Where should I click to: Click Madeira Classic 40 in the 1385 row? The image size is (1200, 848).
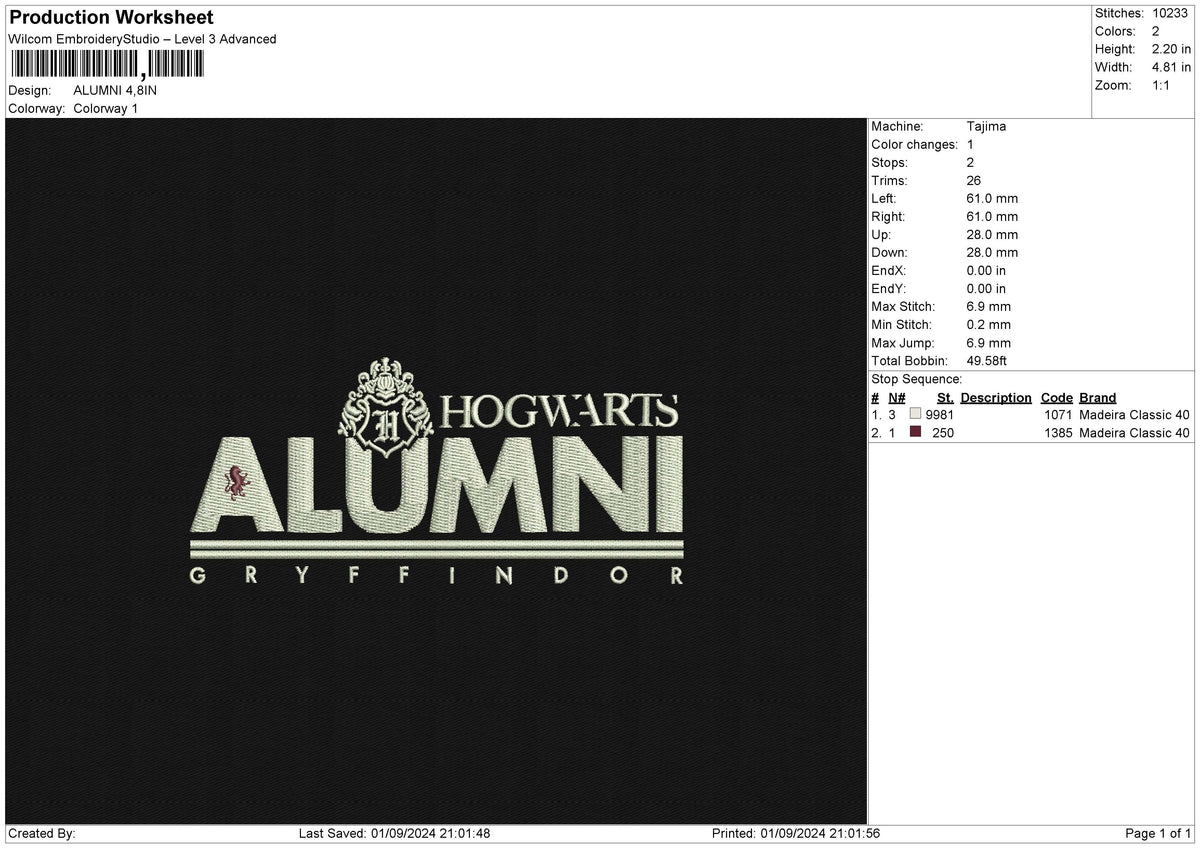coord(1135,432)
